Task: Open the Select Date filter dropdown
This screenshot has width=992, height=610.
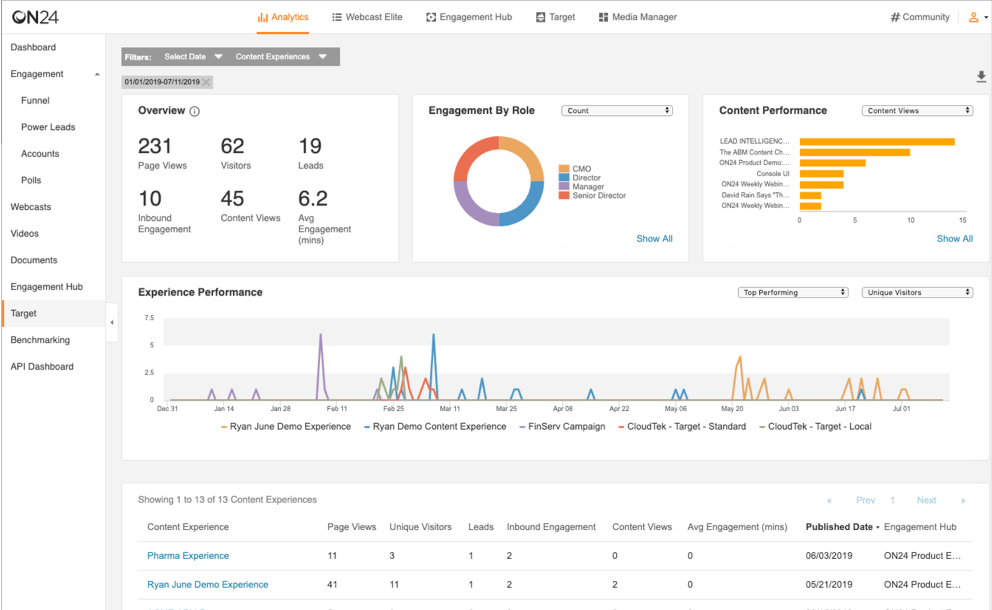Action: coord(191,57)
